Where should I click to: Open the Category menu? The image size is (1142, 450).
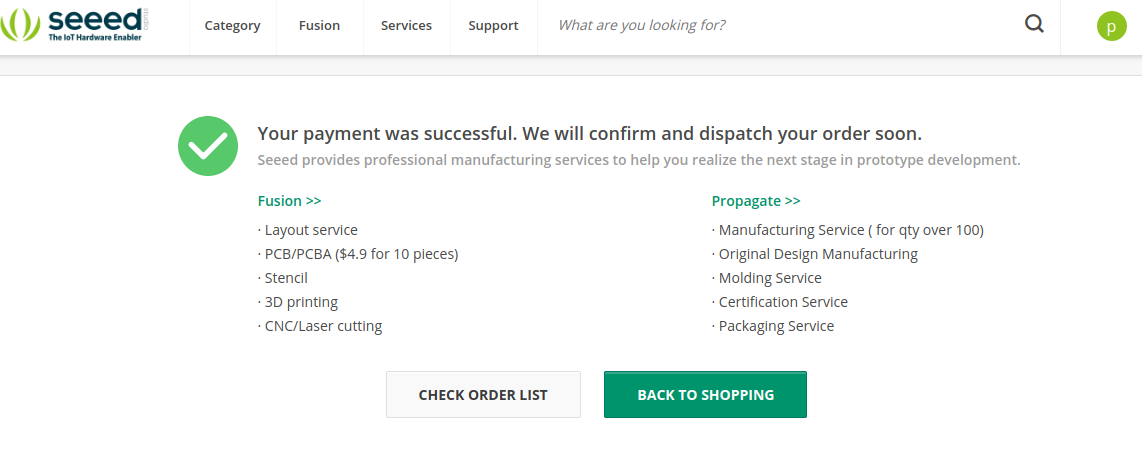(232, 25)
